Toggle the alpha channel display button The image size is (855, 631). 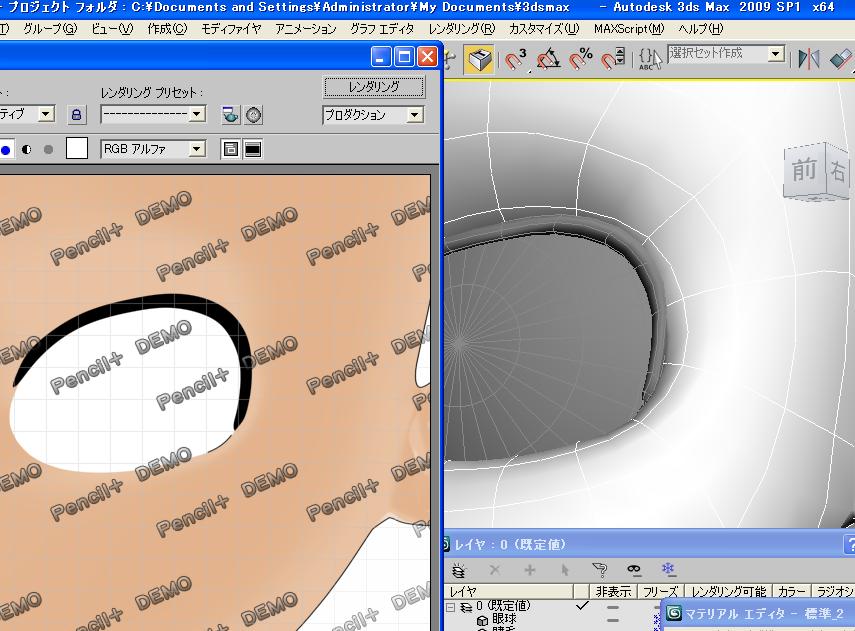(27, 149)
